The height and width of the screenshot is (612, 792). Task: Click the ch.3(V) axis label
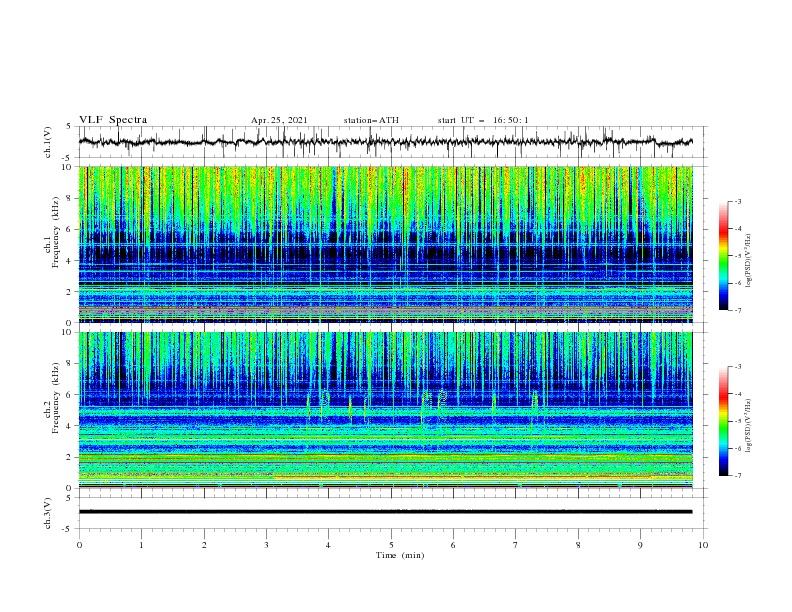tap(48, 513)
